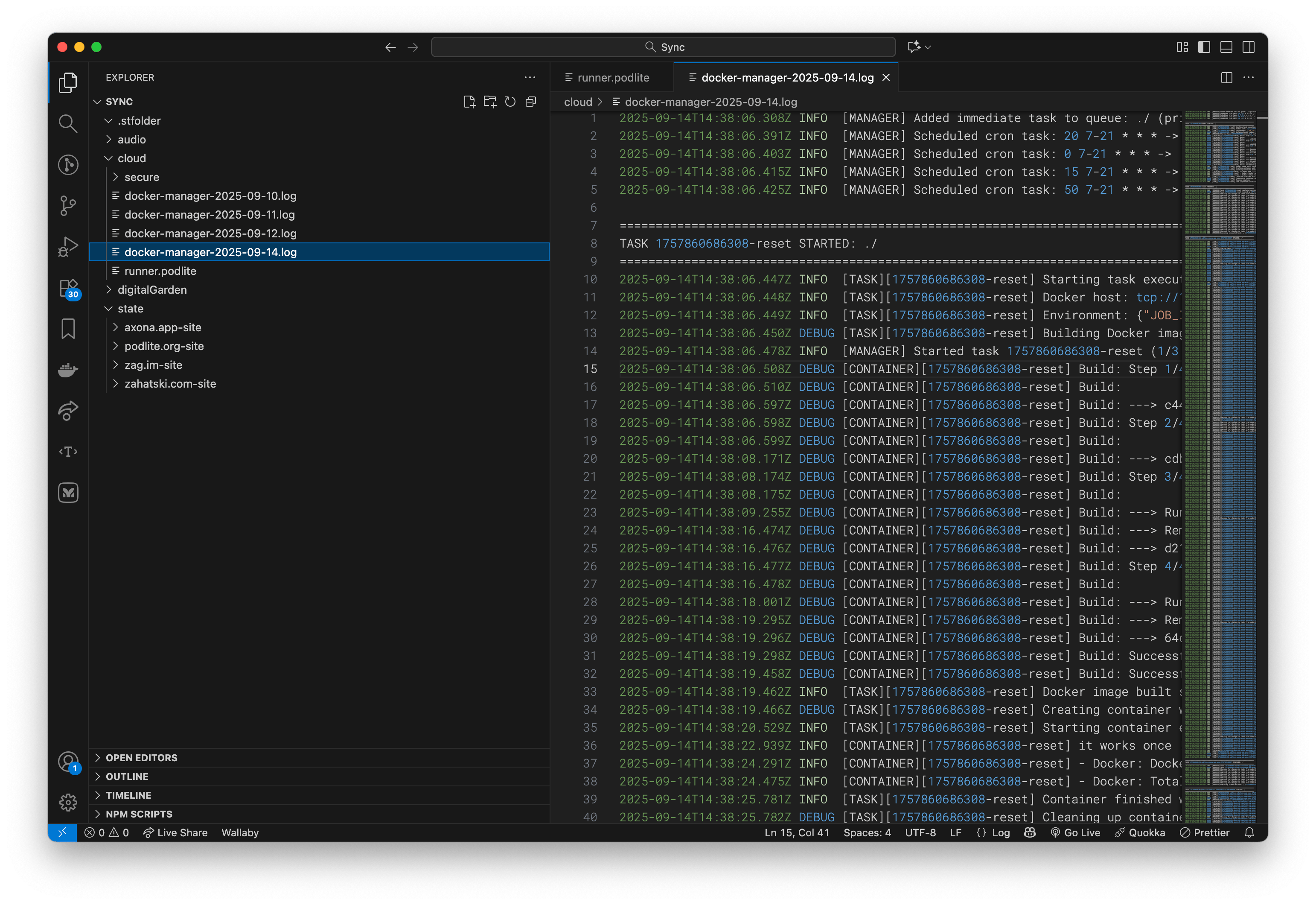Screen dimensions: 1316x905
Task: Open the Docker whale view
Action: pyautogui.click(x=68, y=370)
